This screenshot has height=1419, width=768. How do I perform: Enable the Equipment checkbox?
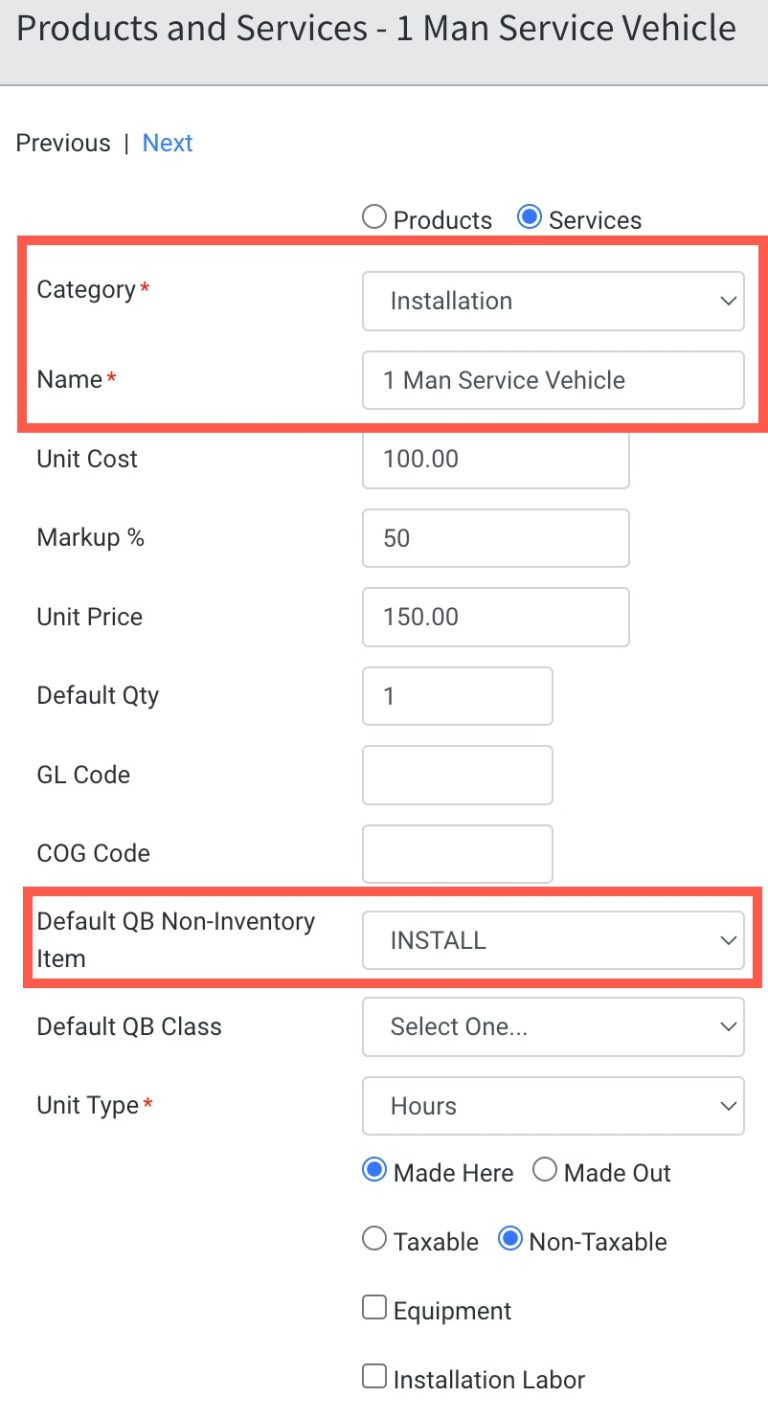click(x=373, y=1306)
